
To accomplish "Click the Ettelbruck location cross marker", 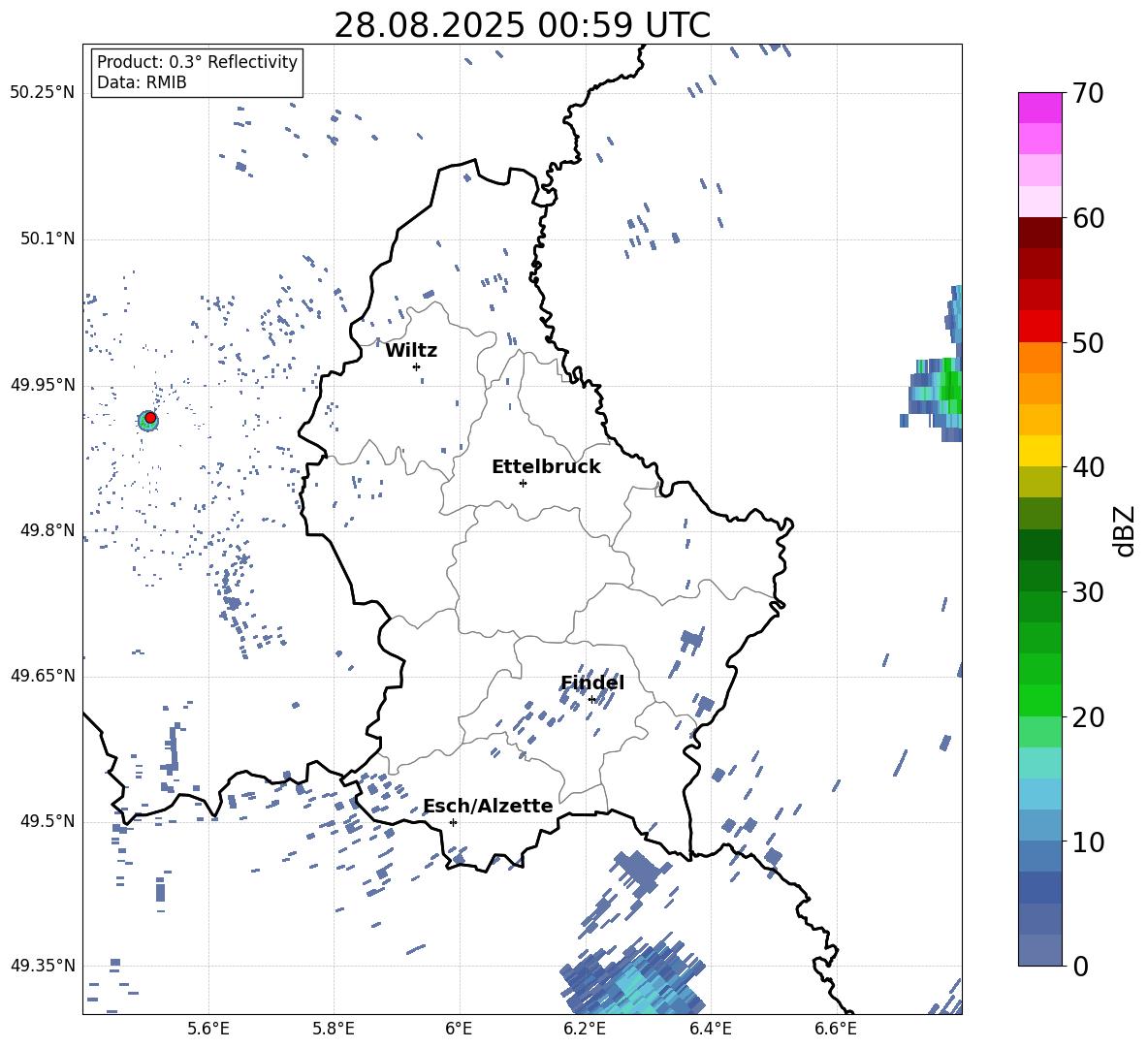I will pyautogui.click(x=523, y=483).
